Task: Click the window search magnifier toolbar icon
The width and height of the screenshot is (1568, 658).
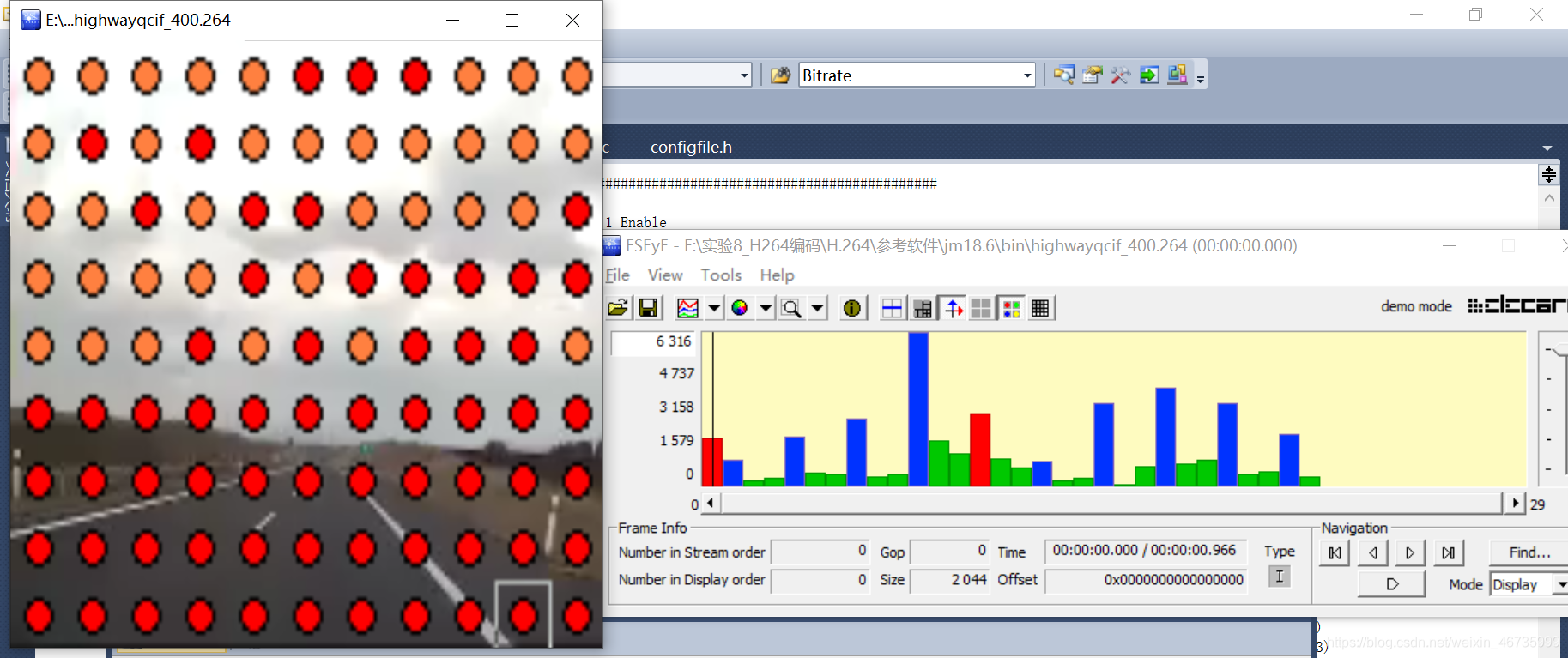Action: (1063, 75)
